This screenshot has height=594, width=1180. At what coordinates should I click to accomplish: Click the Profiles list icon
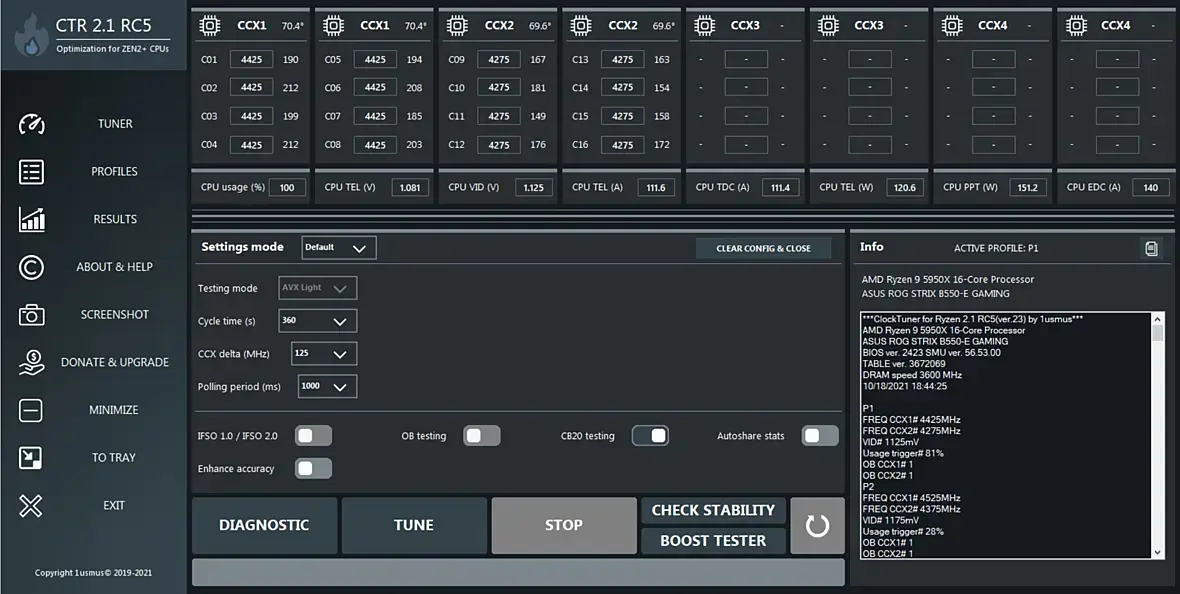(32, 172)
